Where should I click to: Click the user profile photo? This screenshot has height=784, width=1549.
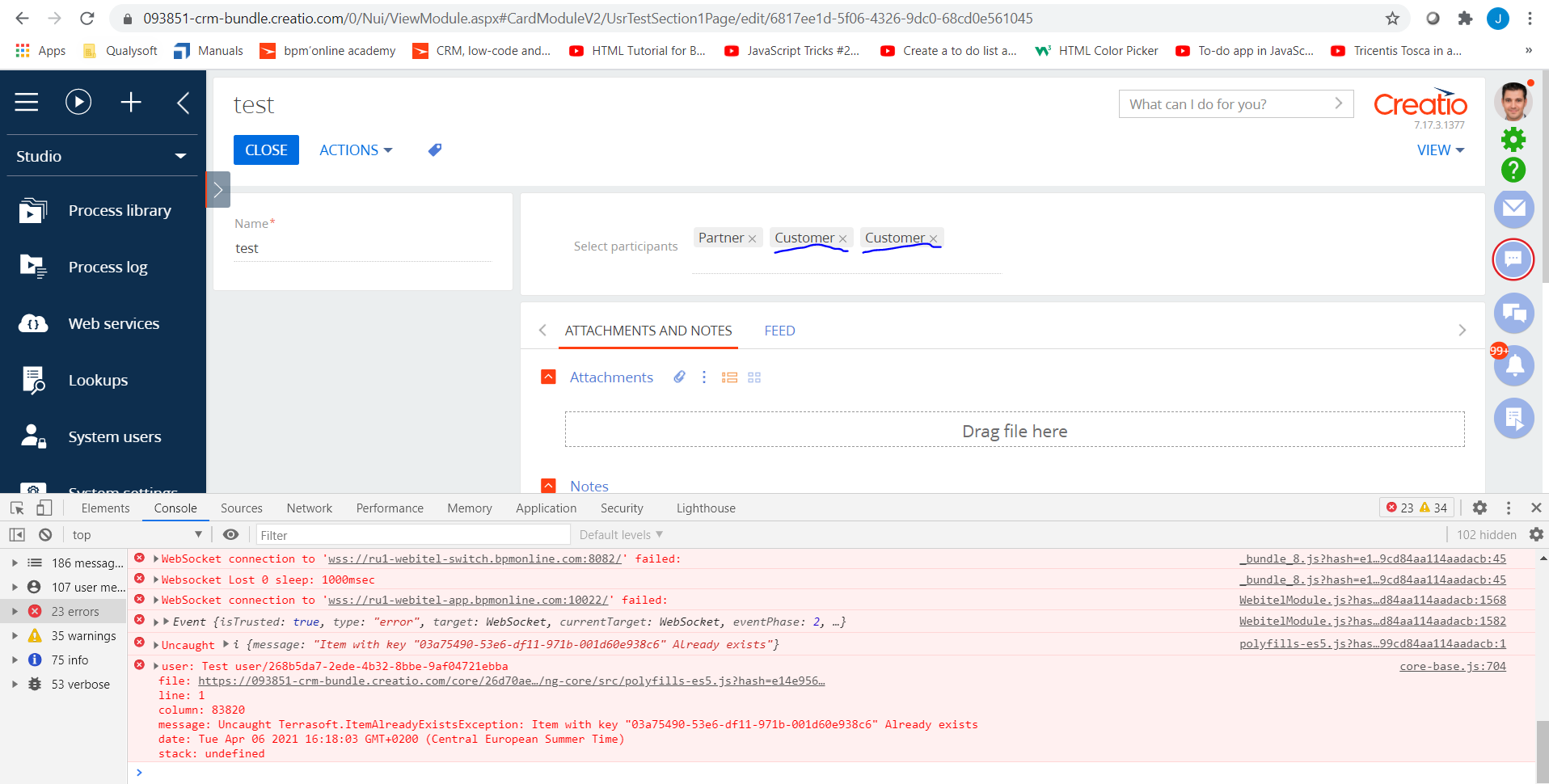click(1513, 102)
